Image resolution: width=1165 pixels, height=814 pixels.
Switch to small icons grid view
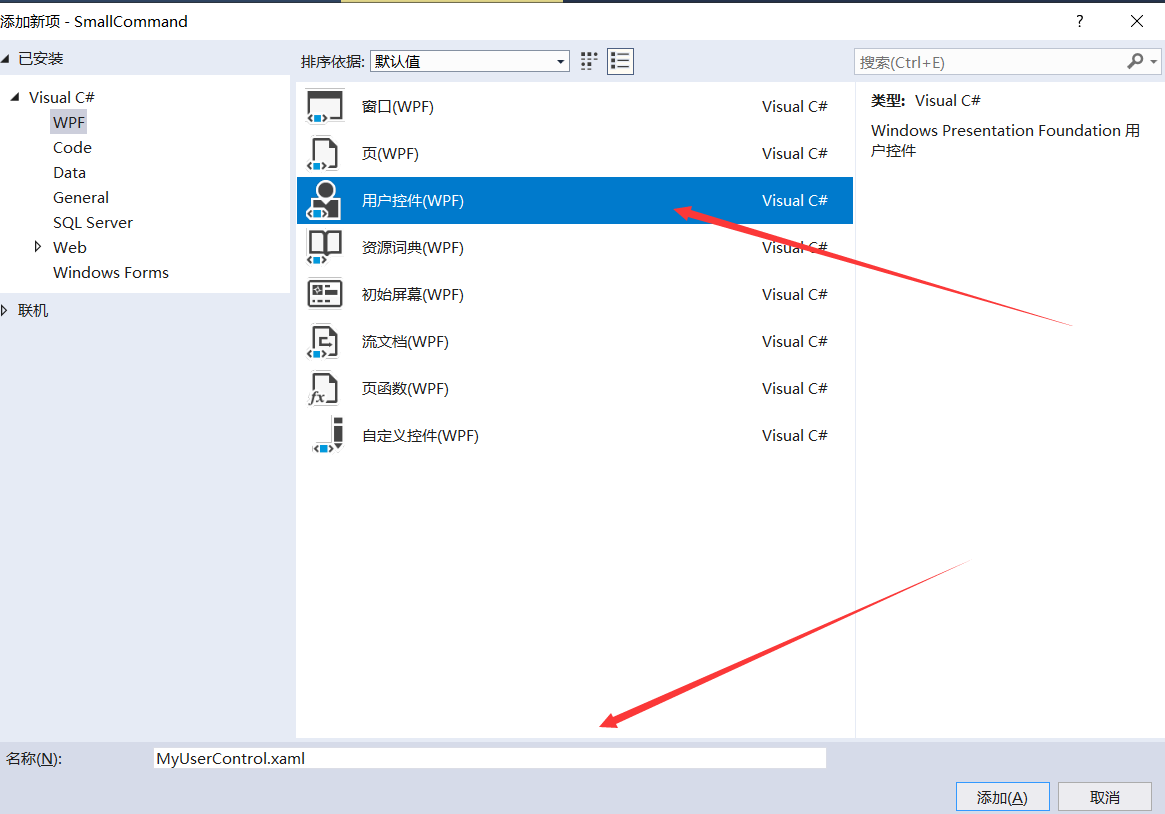click(589, 61)
